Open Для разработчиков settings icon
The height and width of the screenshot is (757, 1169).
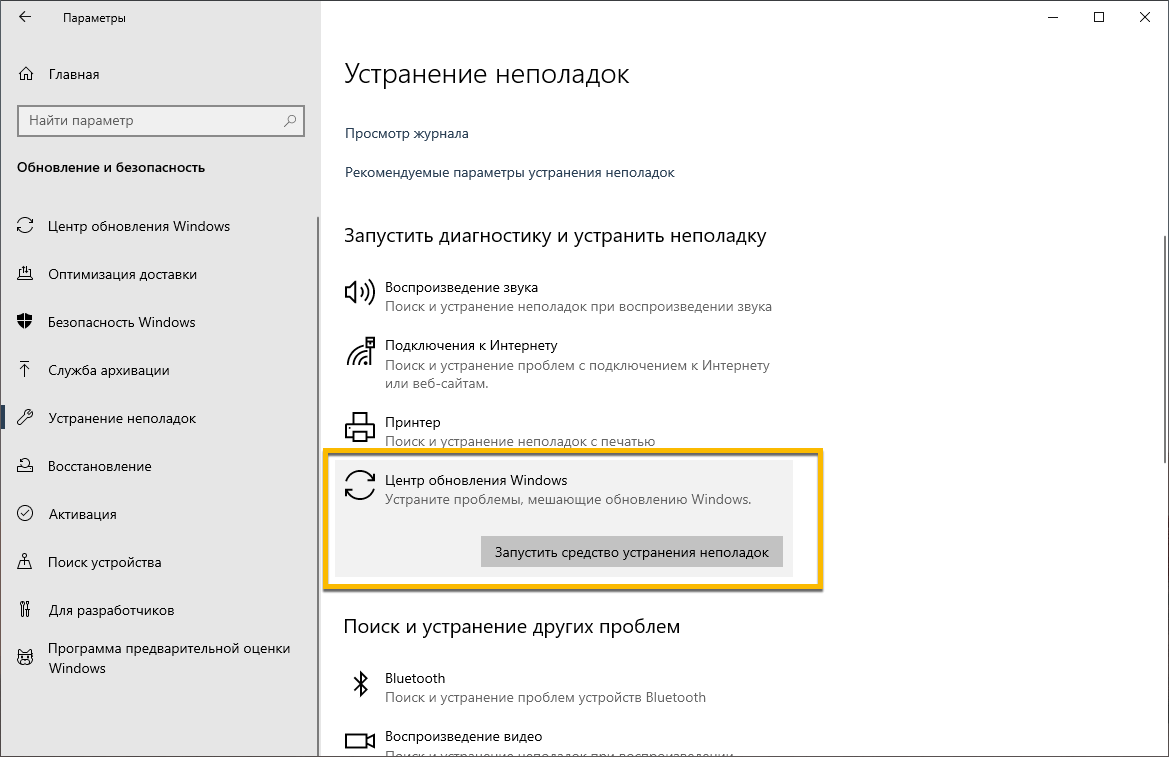pos(27,610)
